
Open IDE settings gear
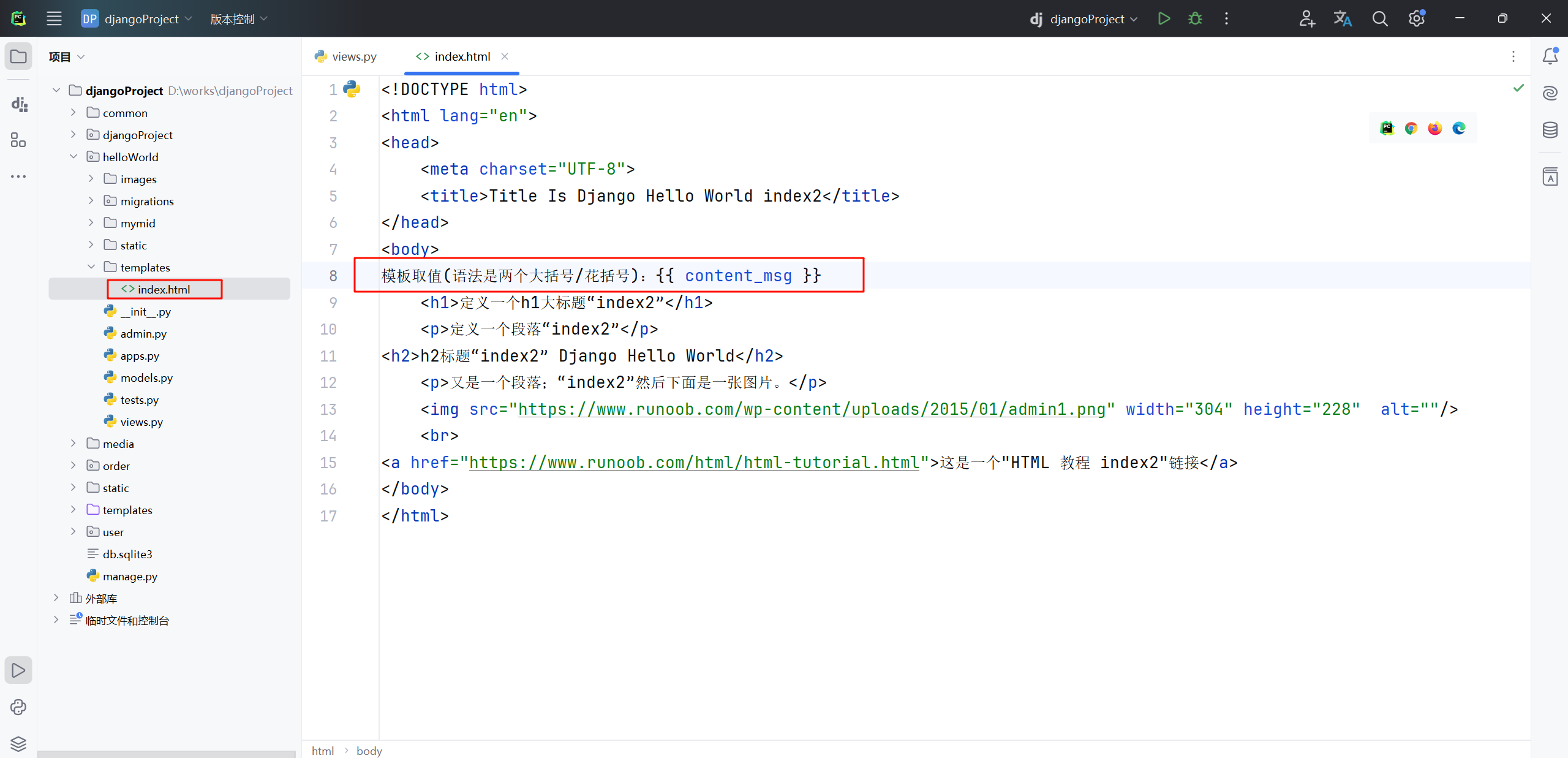pos(1416,18)
